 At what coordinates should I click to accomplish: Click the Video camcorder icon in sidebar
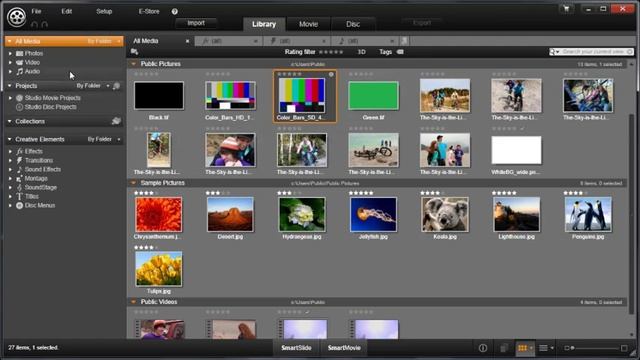click(x=19, y=62)
